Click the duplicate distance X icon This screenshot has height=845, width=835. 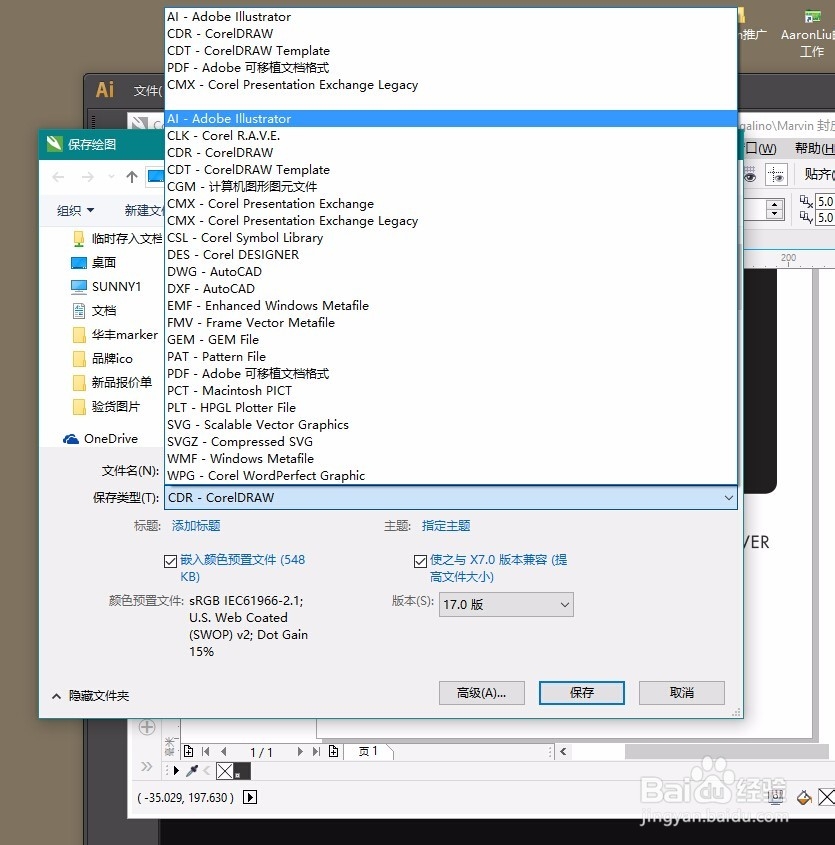coord(806,202)
